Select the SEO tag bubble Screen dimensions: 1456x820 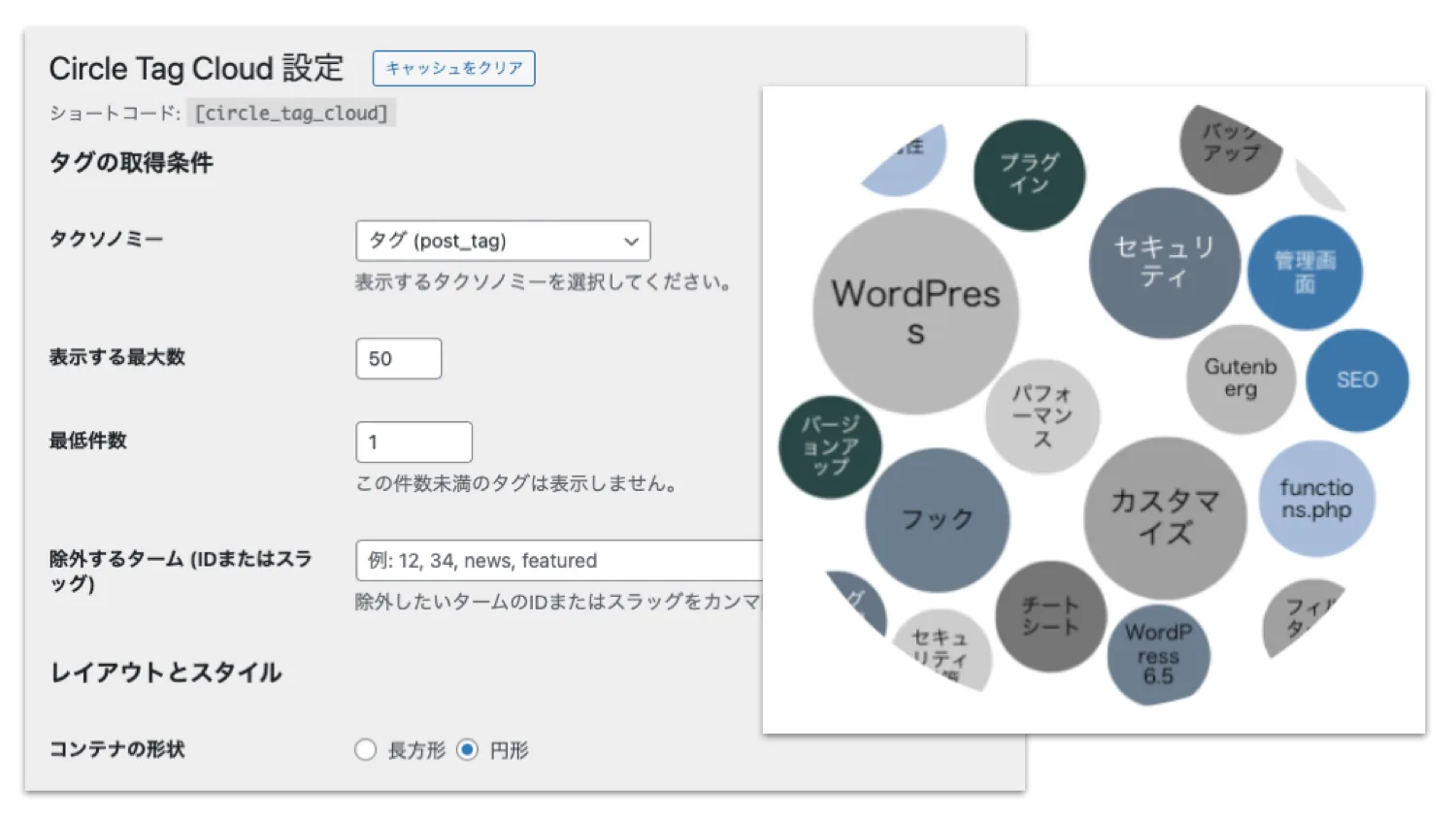[x=1357, y=379]
